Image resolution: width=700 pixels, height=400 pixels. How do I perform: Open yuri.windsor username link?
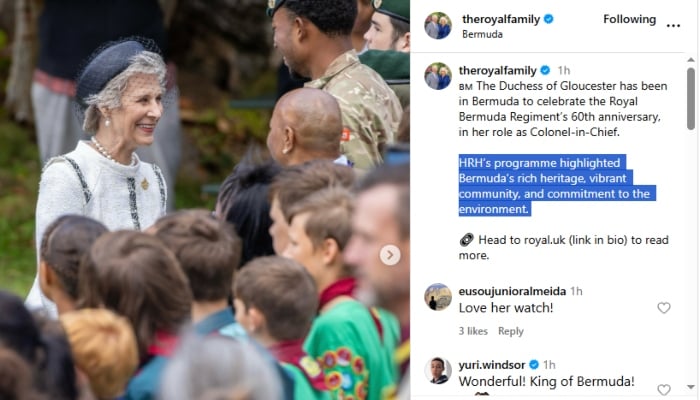pyautogui.click(x=492, y=365)
